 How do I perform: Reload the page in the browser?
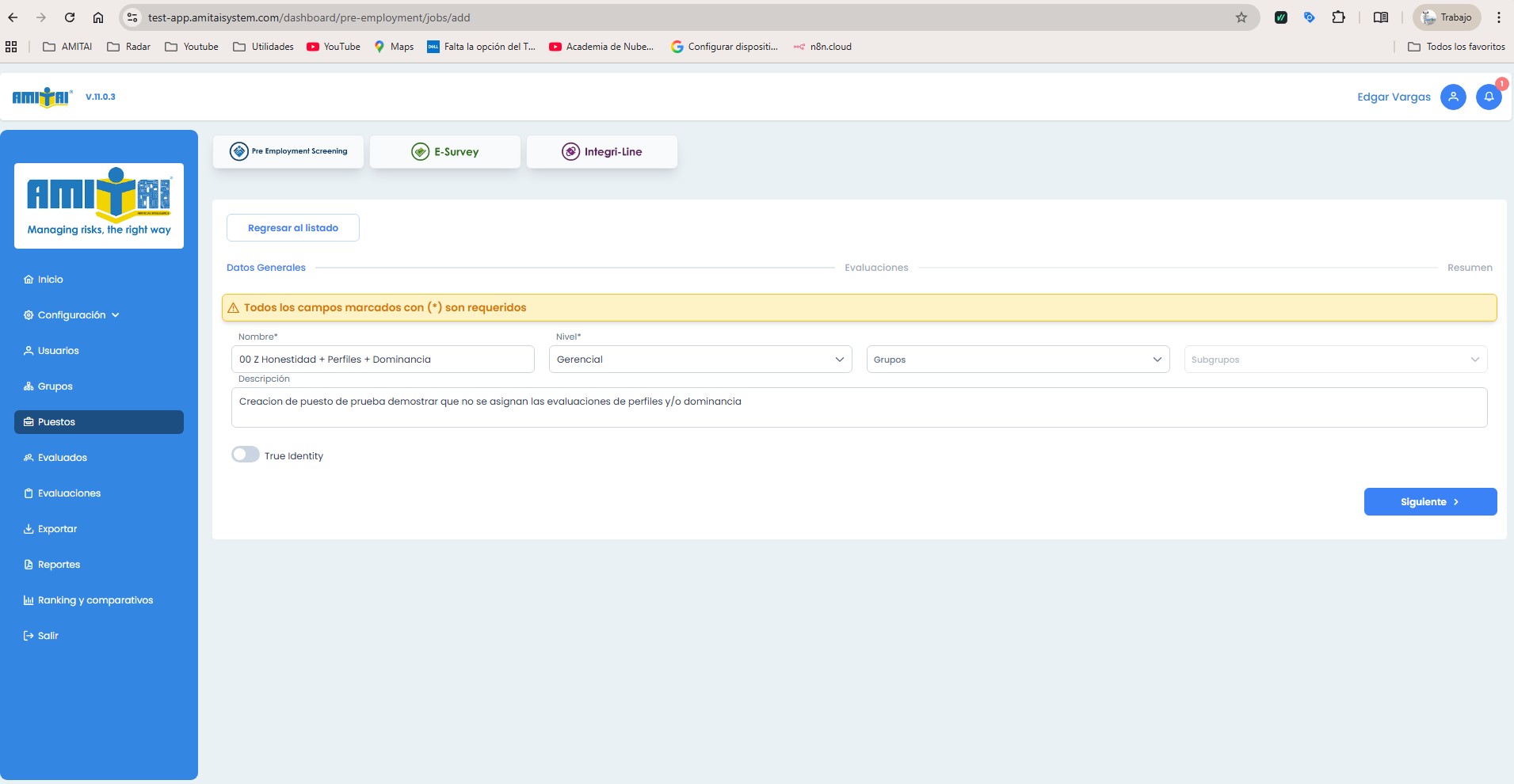70,17
